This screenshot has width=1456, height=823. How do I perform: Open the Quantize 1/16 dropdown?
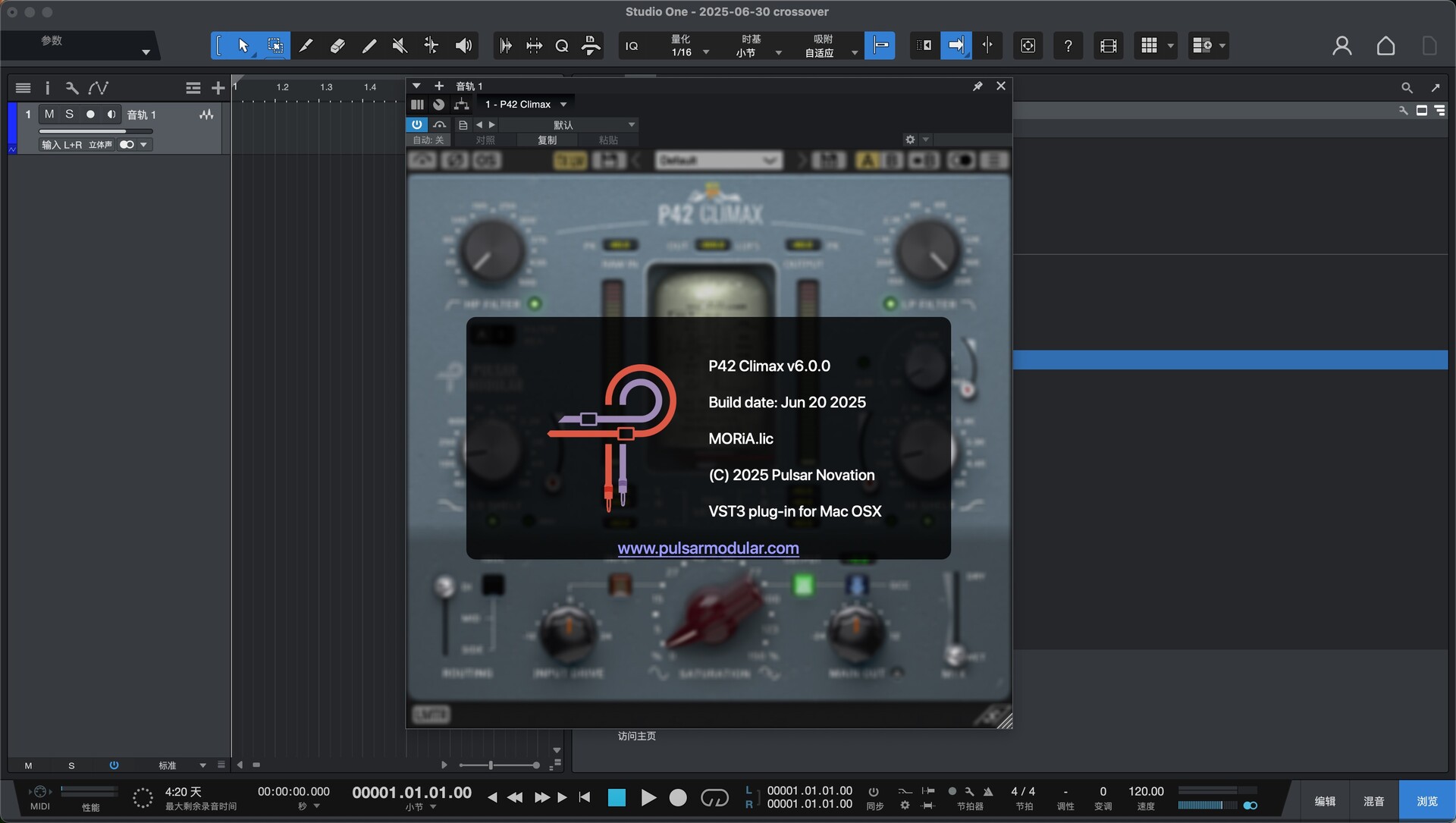tap(689, 52)
